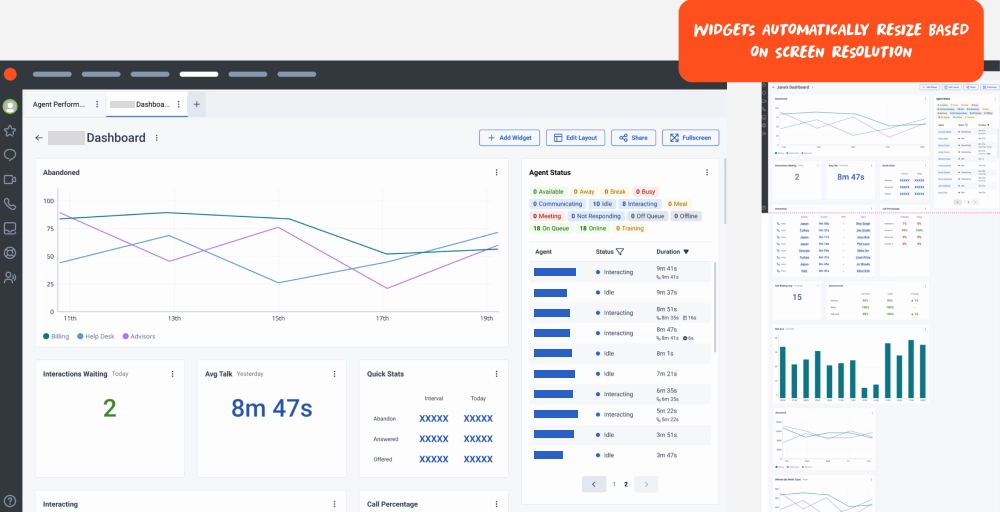
Task: Open Call Percentage widget options menu
Action: click(x=496, y=504)
